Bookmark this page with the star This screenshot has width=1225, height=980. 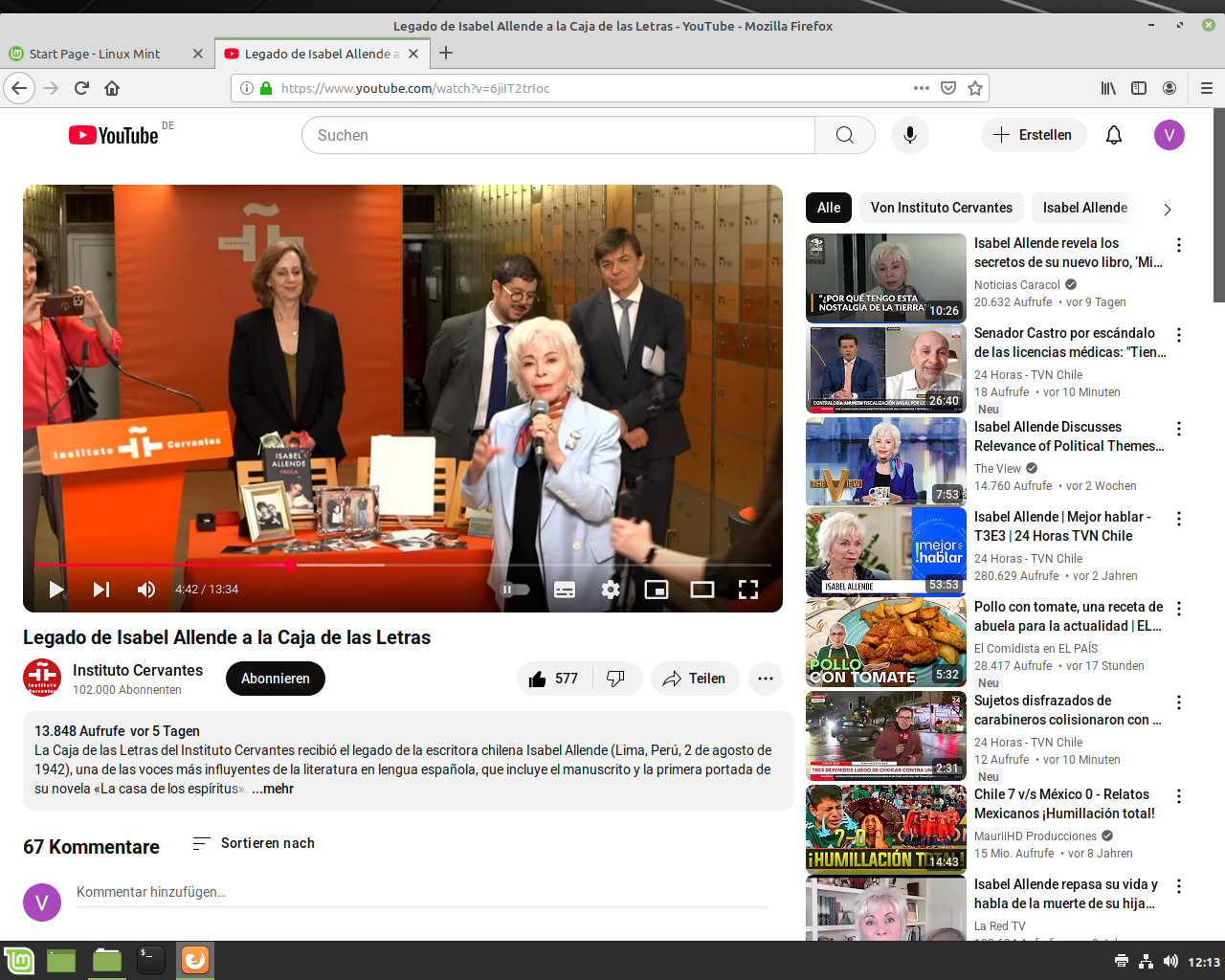click(975, 88)
